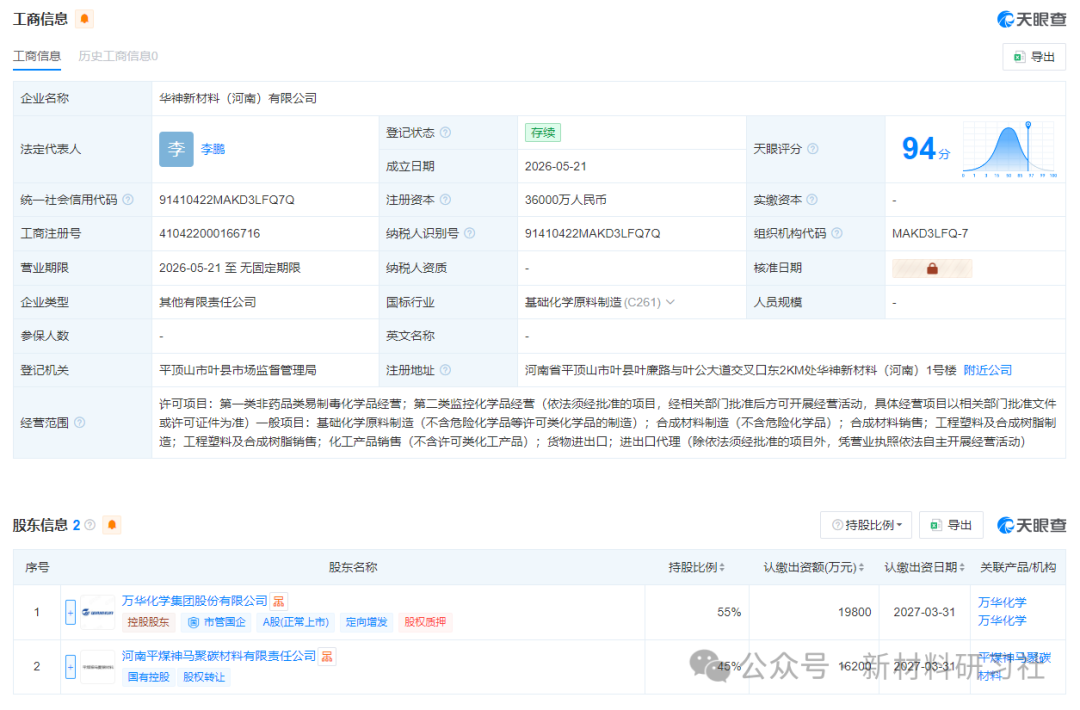The image size is (1080, 710).
Task: Export shareholder info with 导出 button
Action: pos(951,525)
